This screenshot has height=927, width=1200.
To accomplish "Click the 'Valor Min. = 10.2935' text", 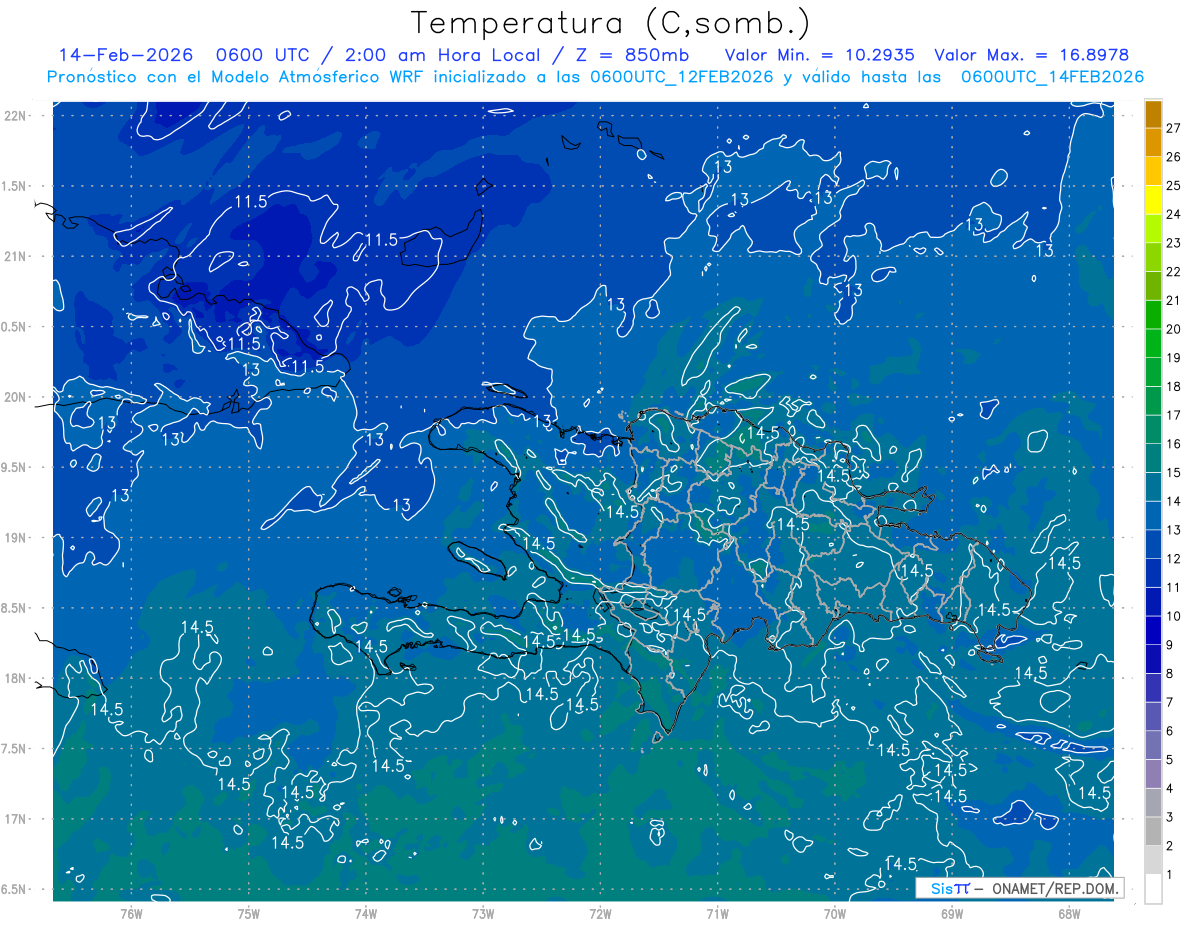I will click(x=820, y=55).
